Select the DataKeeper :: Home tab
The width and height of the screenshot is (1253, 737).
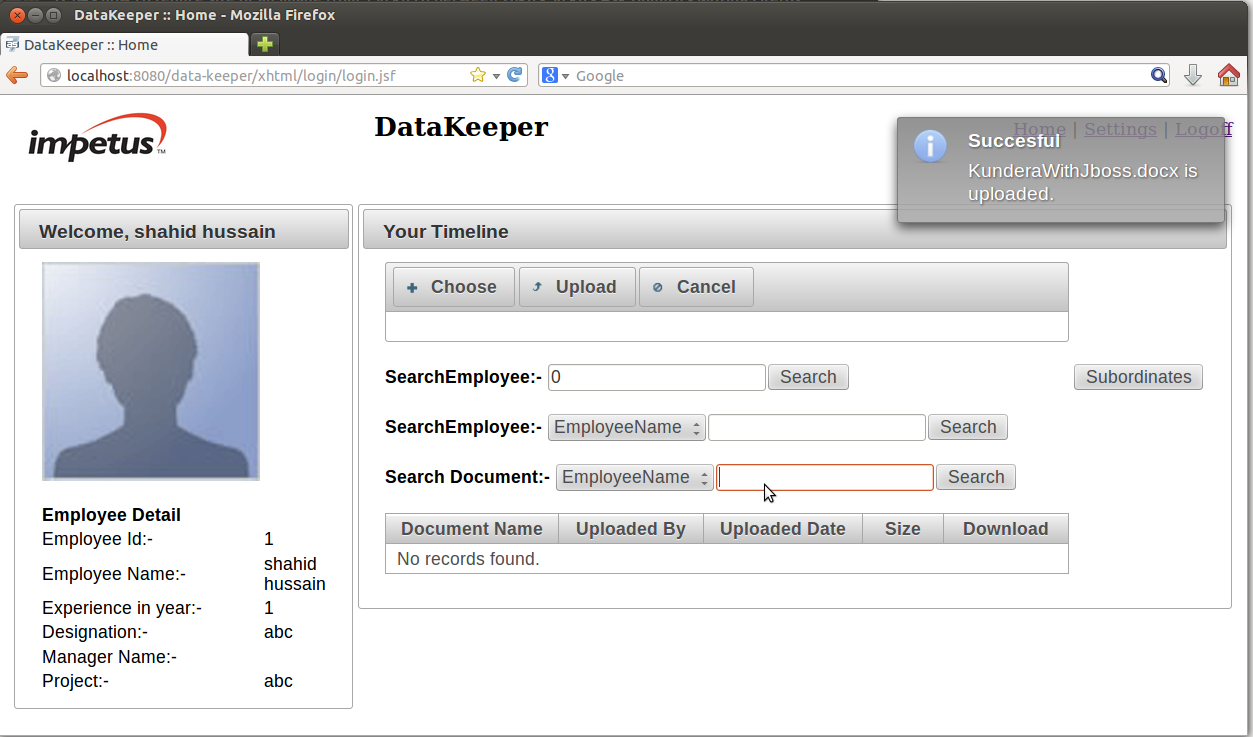(124, 45)
